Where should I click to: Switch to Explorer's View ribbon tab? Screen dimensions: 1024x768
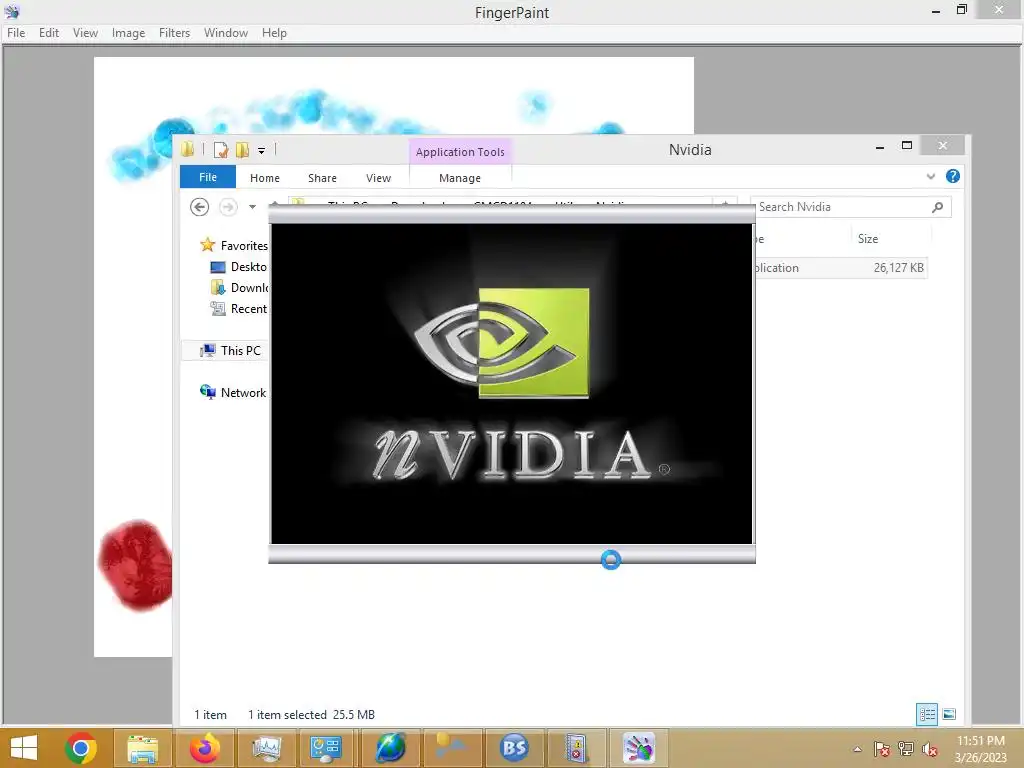(x=378, y=178)
